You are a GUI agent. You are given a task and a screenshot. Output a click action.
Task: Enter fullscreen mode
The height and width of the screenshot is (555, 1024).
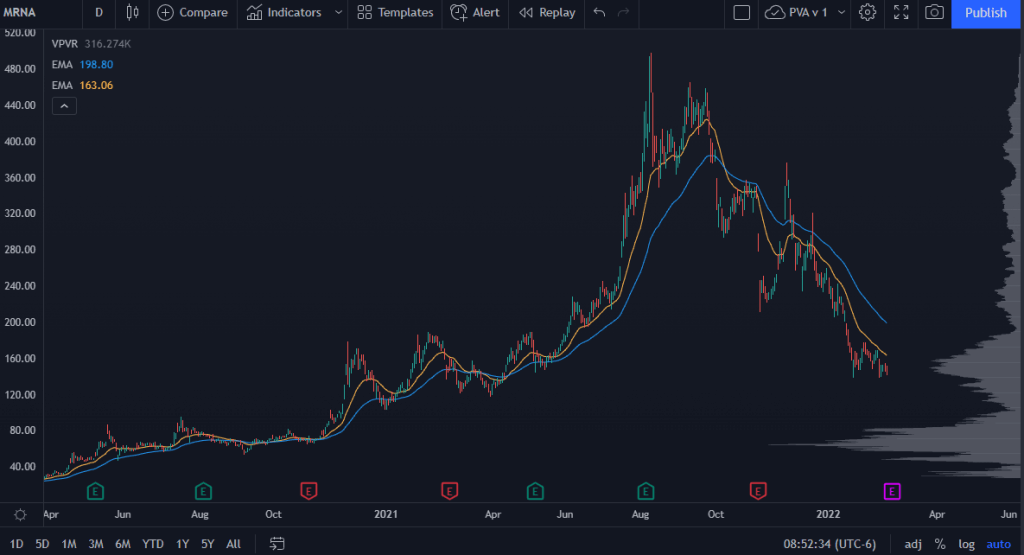(x=901, y=12)
